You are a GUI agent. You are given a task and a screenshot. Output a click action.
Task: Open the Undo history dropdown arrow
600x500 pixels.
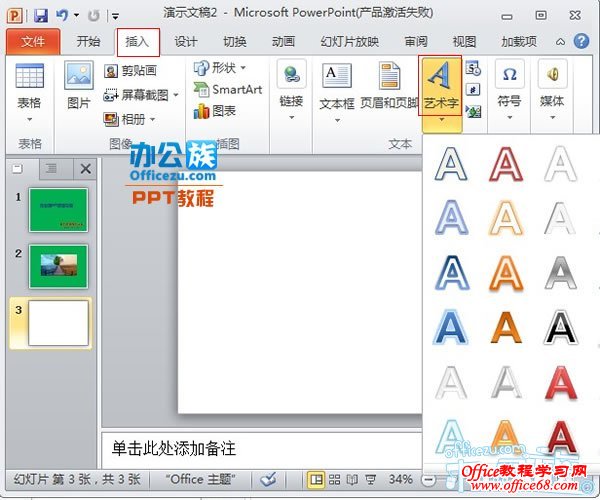click(x=76, y=16)
